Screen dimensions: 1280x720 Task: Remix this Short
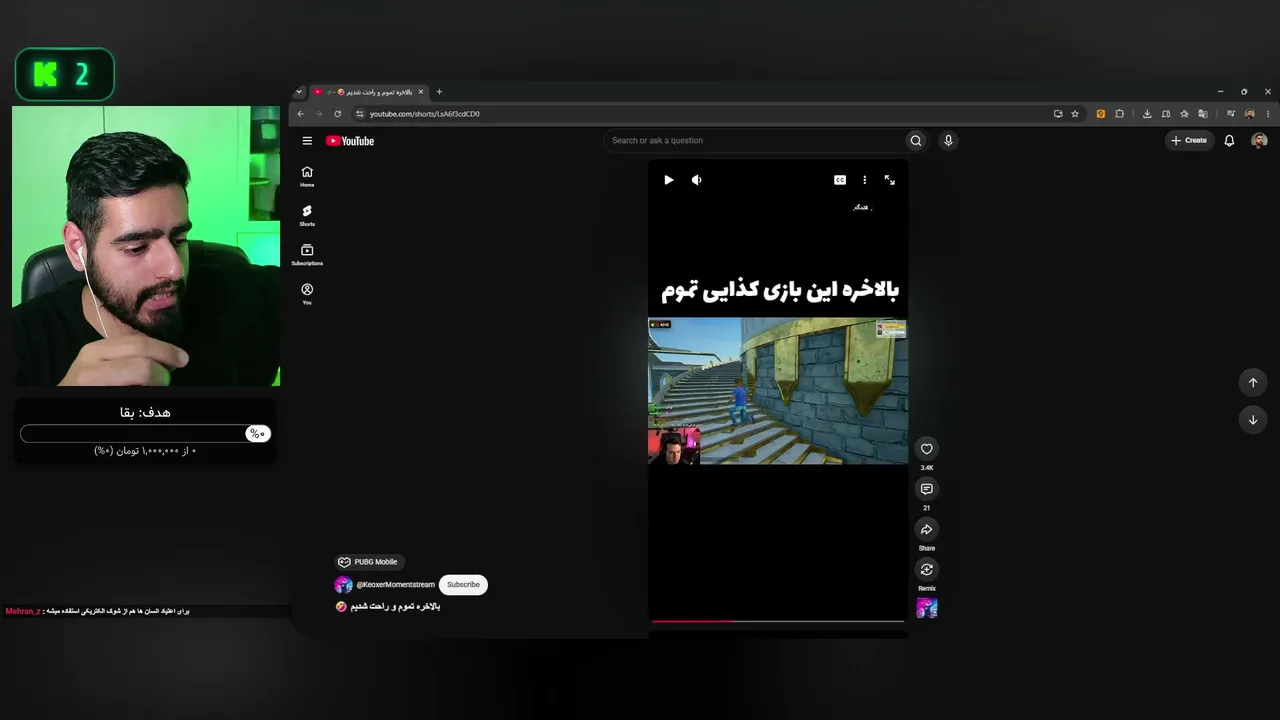927,569
